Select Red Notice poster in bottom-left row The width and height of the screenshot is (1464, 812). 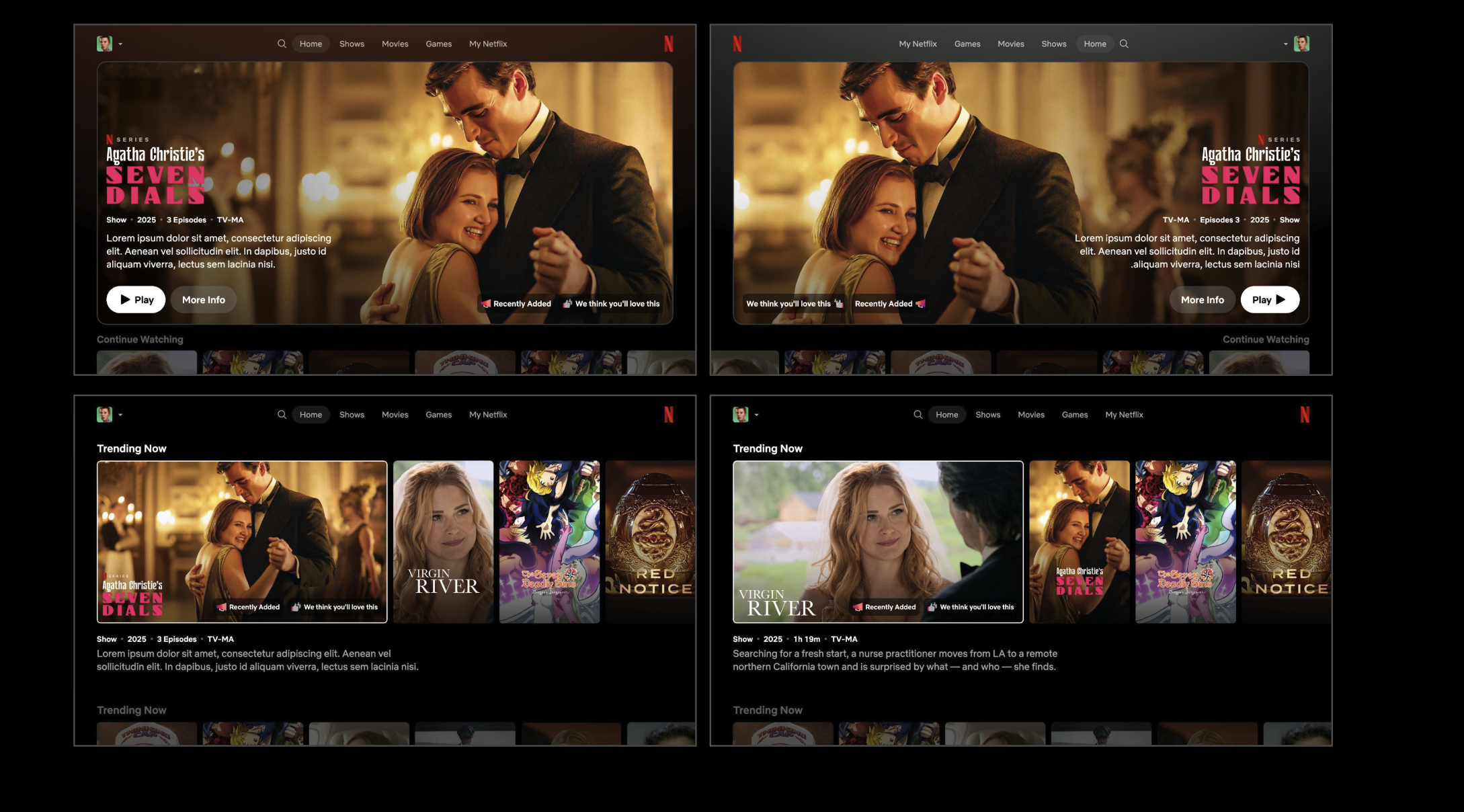[650, 542]
